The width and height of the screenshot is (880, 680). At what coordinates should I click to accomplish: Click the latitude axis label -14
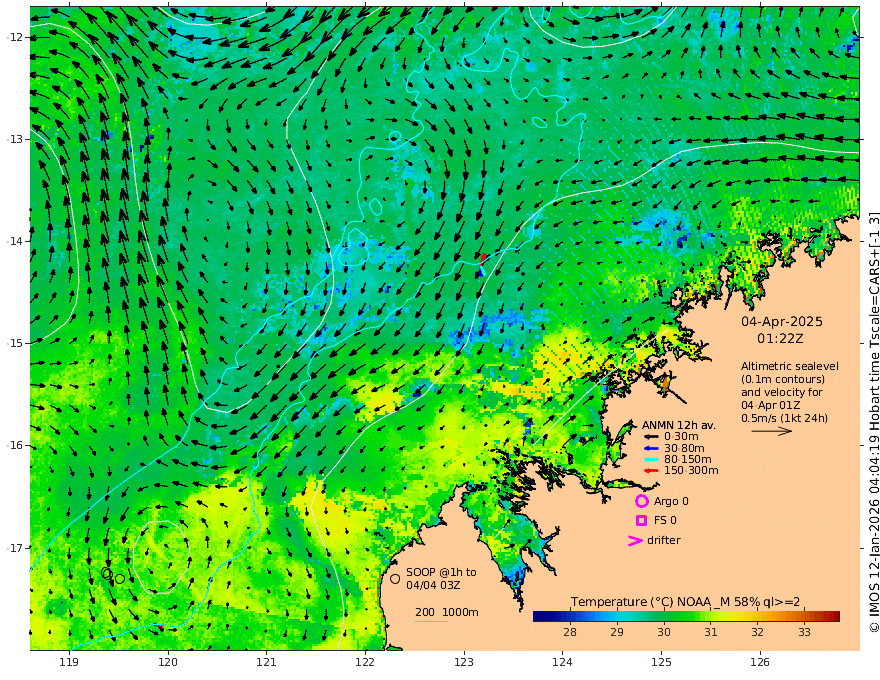click(15, 241)
